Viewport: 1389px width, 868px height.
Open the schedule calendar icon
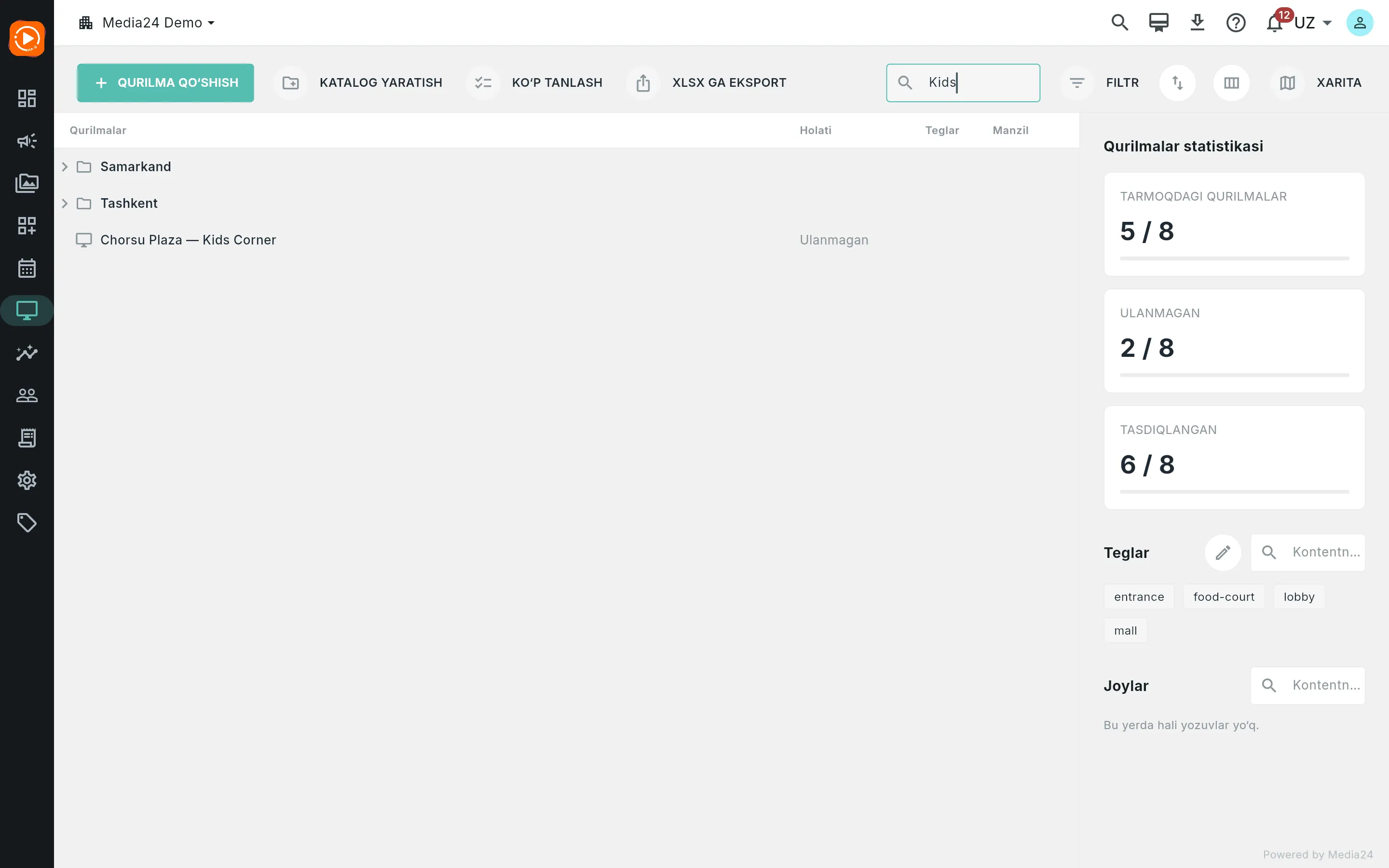coord(27,268)
